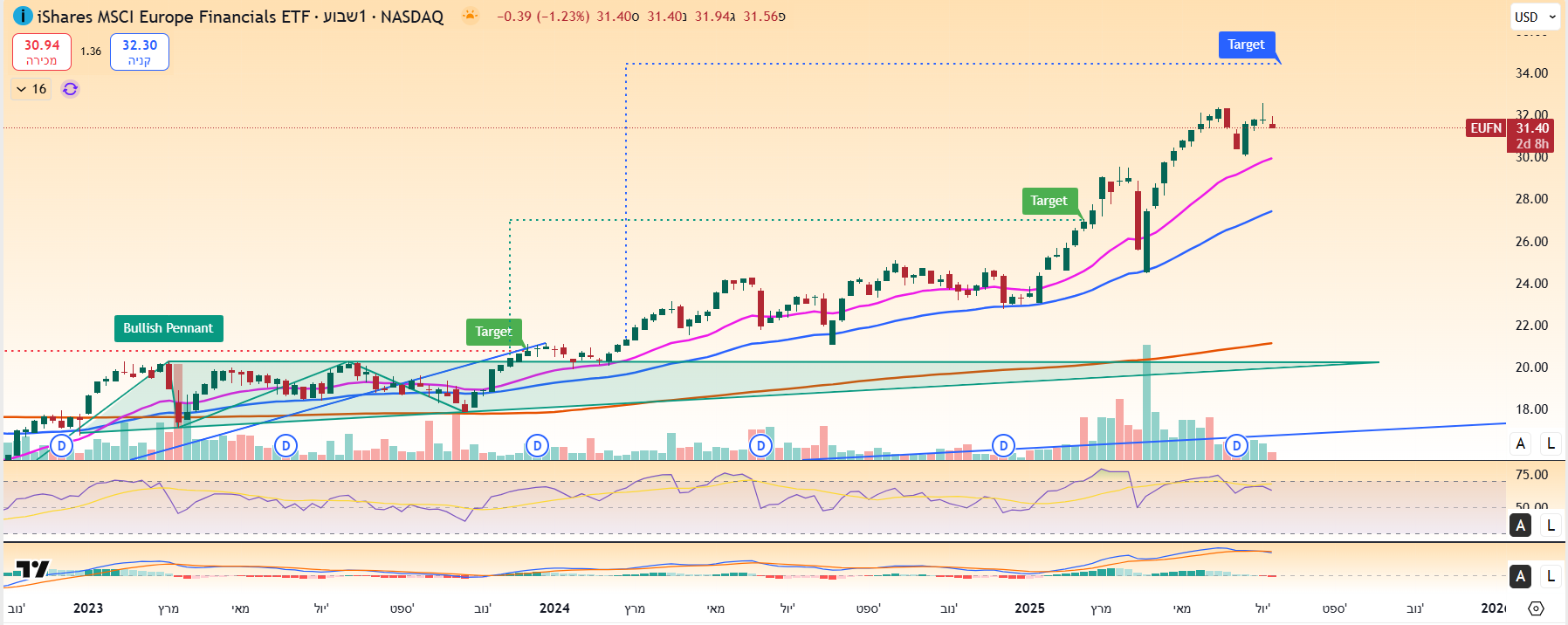Image resolution: width=1568 pixels, height=625 pixels.
Task: Click the 75.00 level on the RSI axis
Action: (x=1532, y=475)
